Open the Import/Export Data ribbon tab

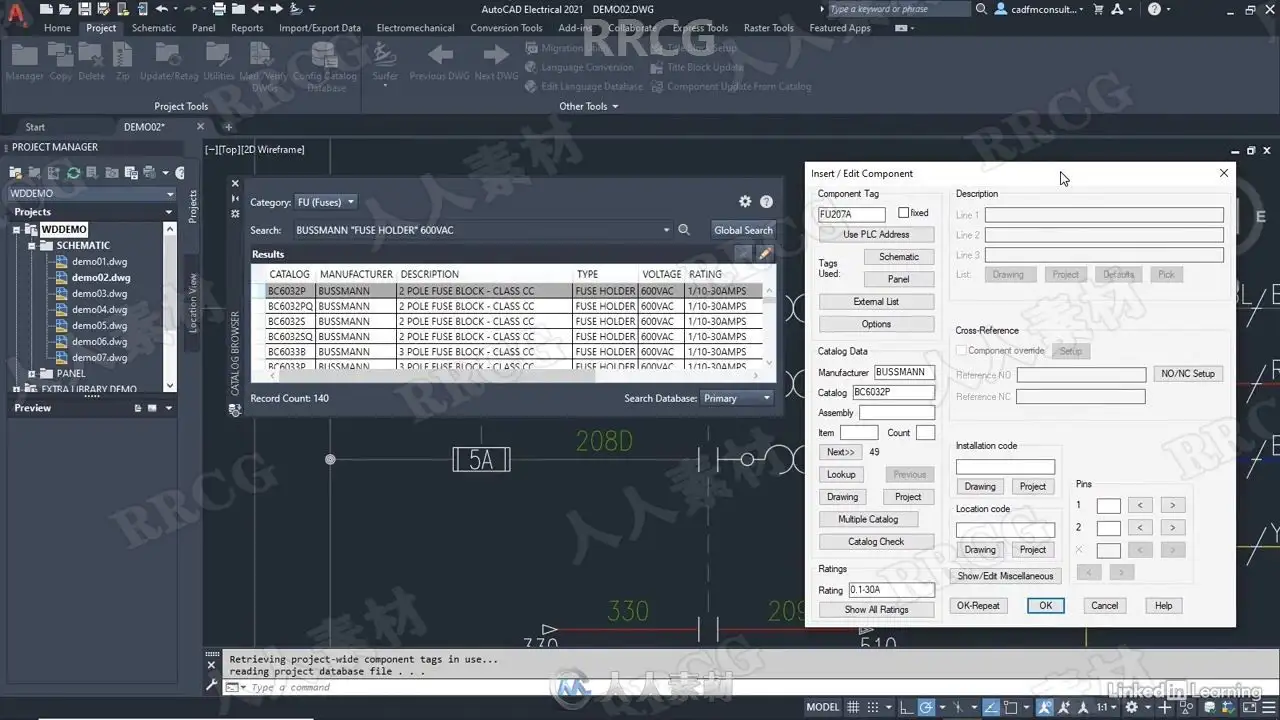(320, 28)
